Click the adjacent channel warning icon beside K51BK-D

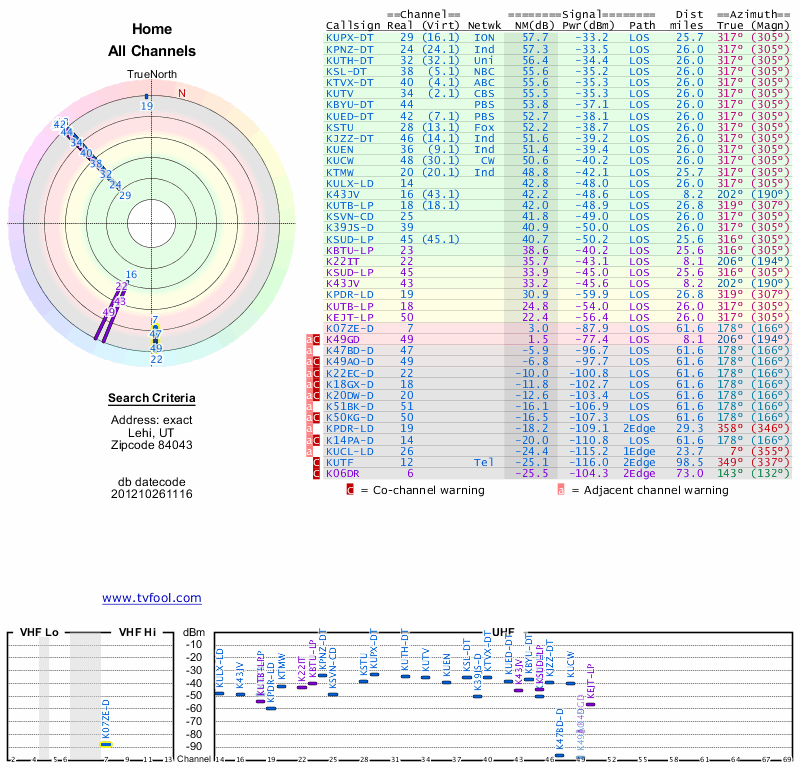309,407
